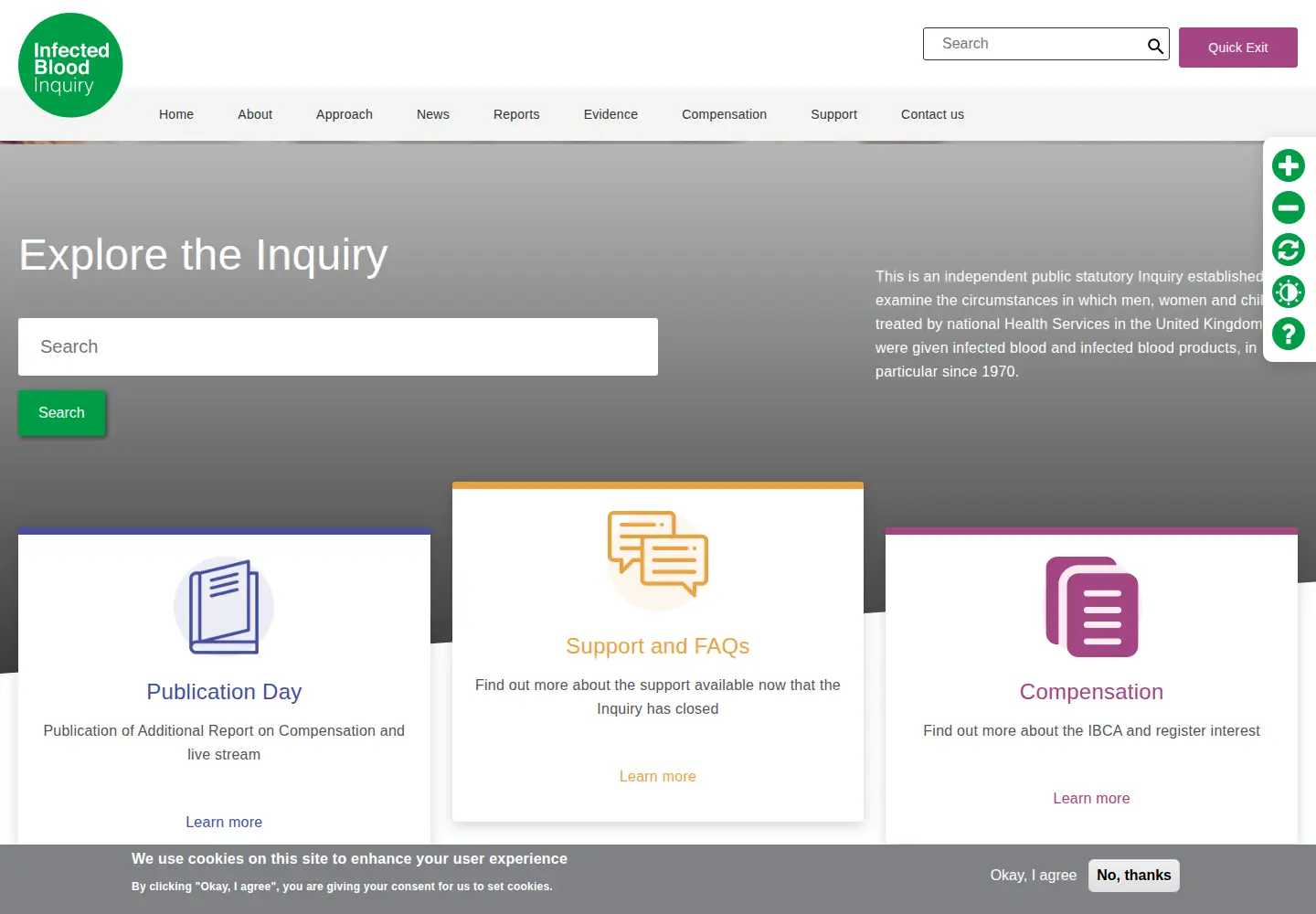Click Learn more under Compensation card

tap(1091, 798)
